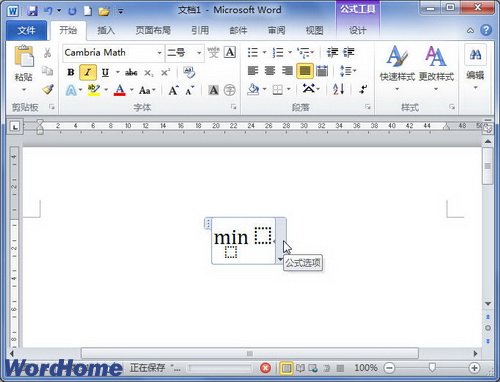Click the 编辑 button
500x382 pixels.
475,68
